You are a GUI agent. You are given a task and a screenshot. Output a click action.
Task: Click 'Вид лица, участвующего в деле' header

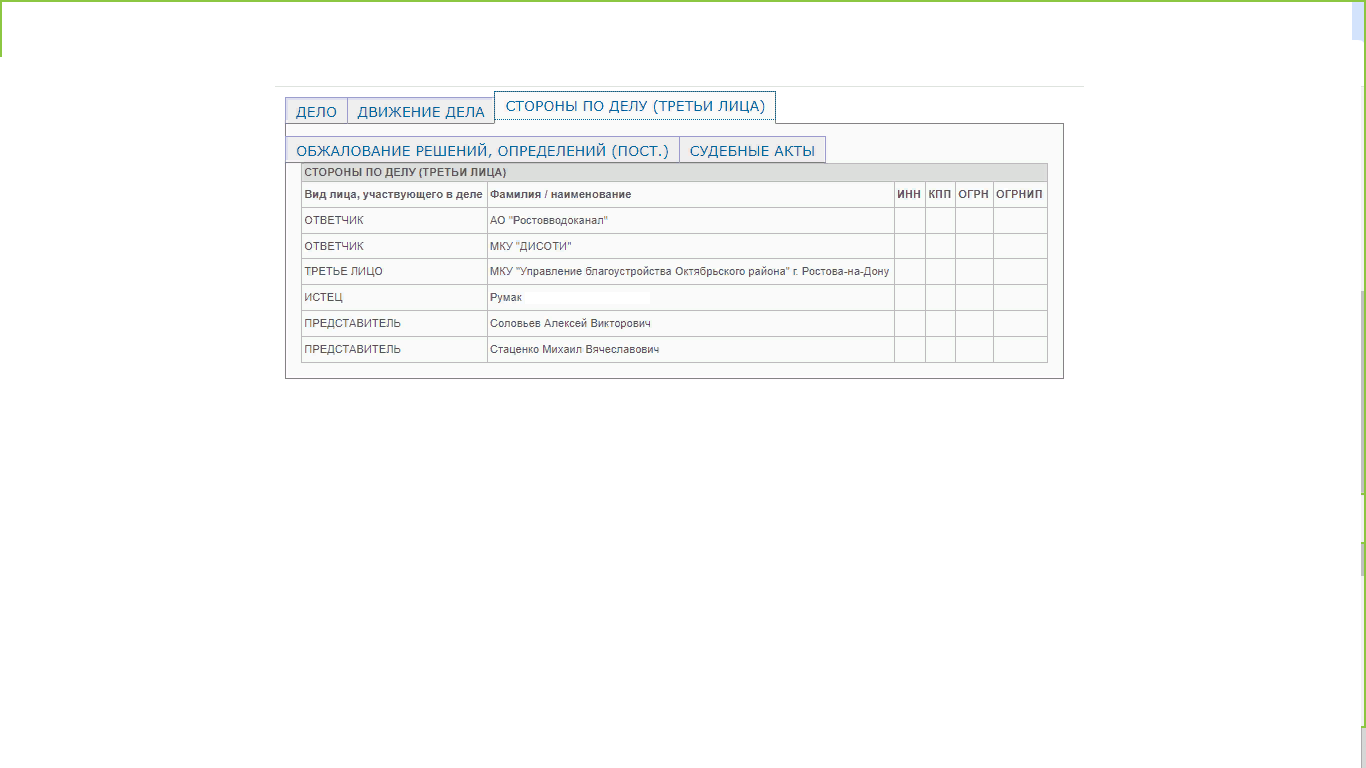(393, 194)
